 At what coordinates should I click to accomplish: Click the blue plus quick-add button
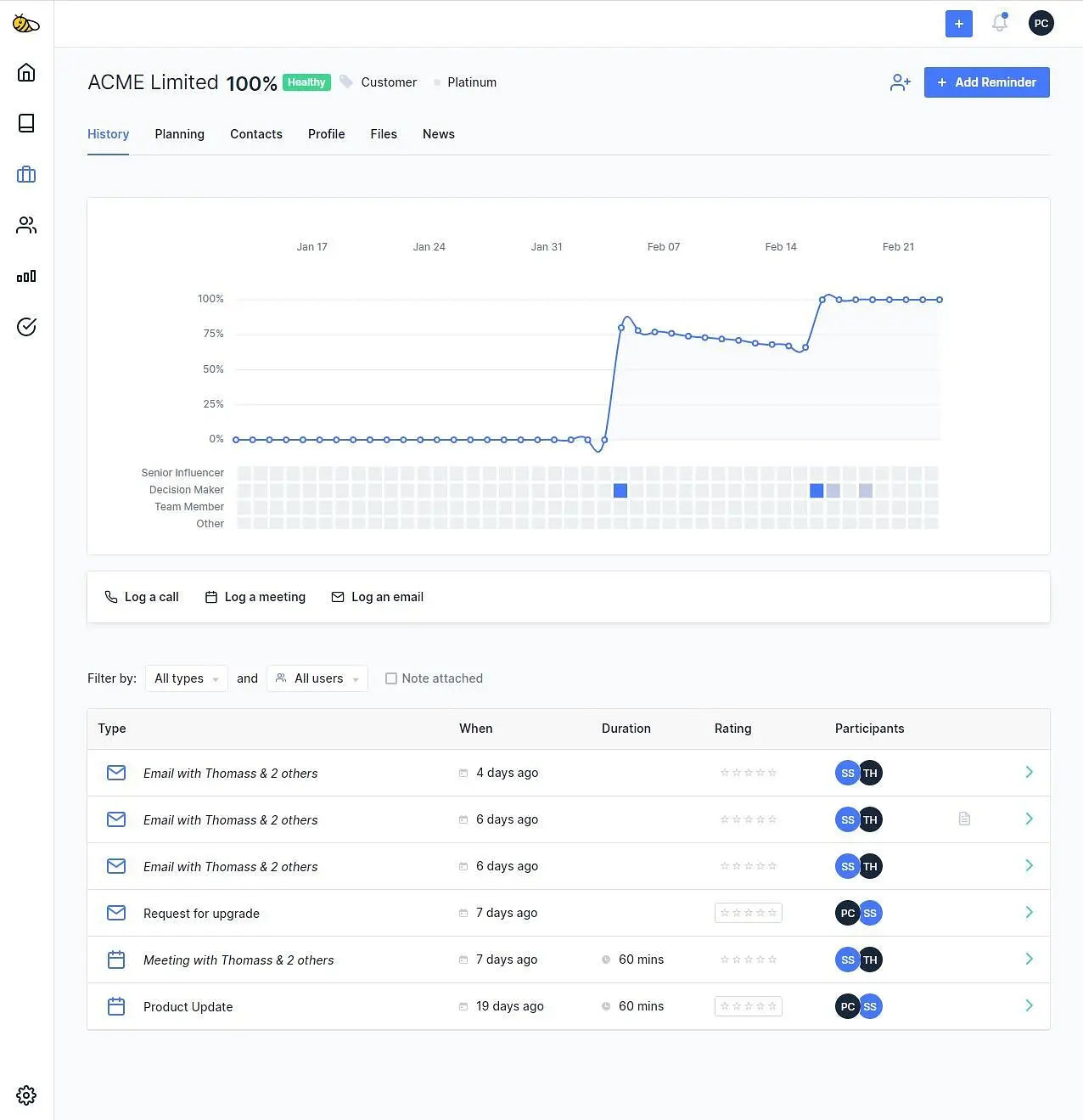click(x=959, y=24)
